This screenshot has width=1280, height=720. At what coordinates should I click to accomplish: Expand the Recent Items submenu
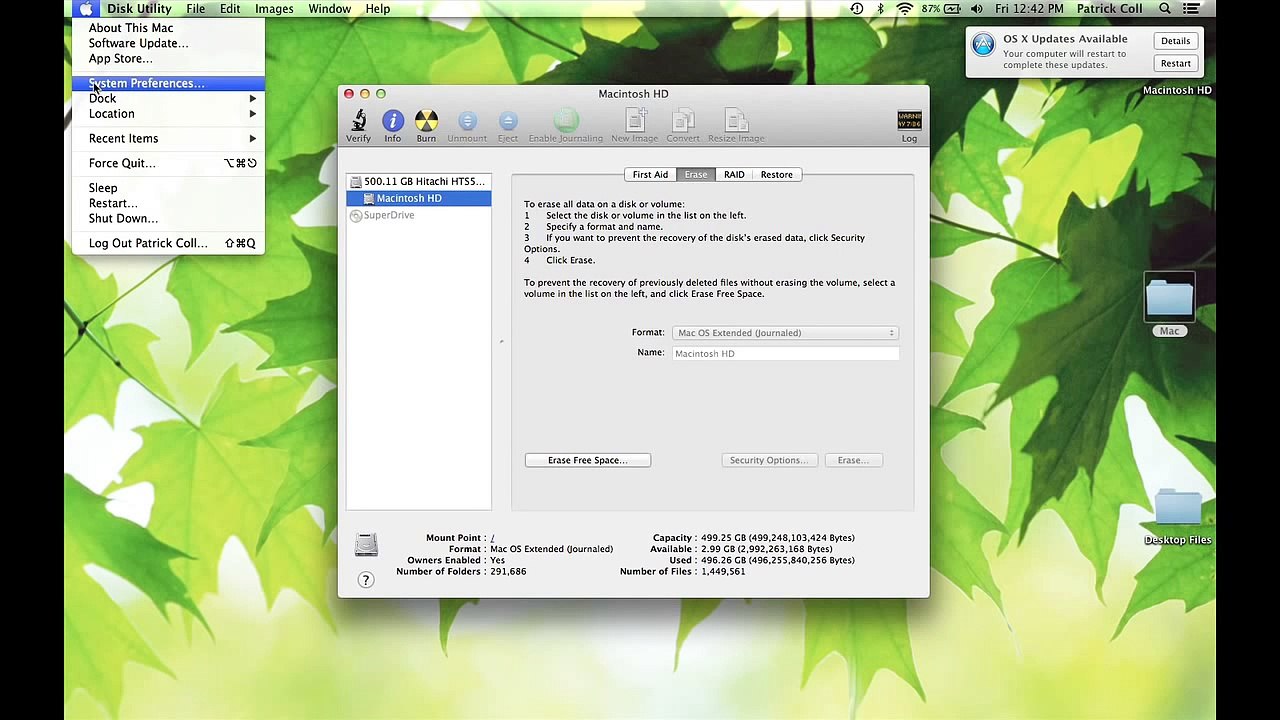(x=168, y=138)
